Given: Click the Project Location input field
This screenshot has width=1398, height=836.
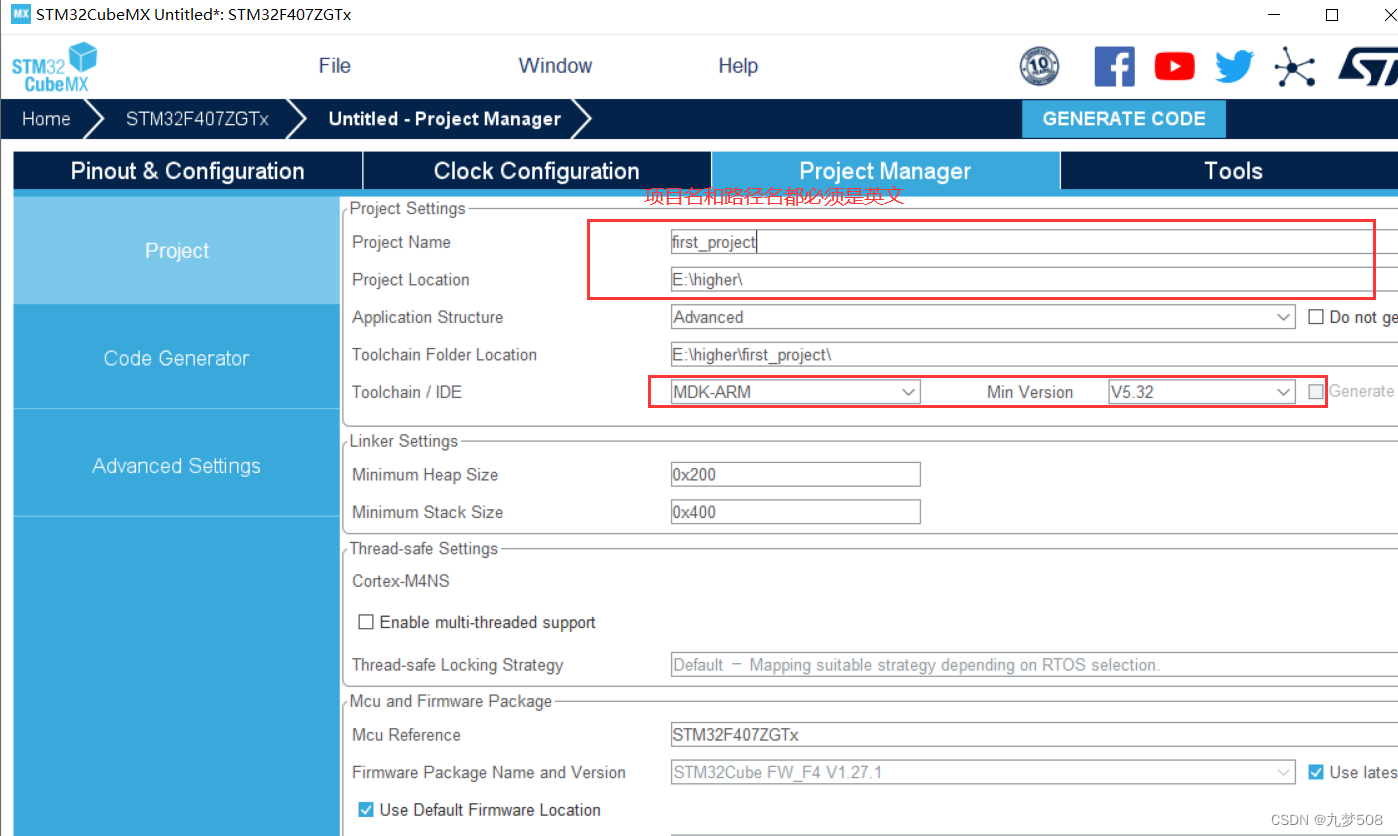Looking at the screenshot, I should [1034, 280].
